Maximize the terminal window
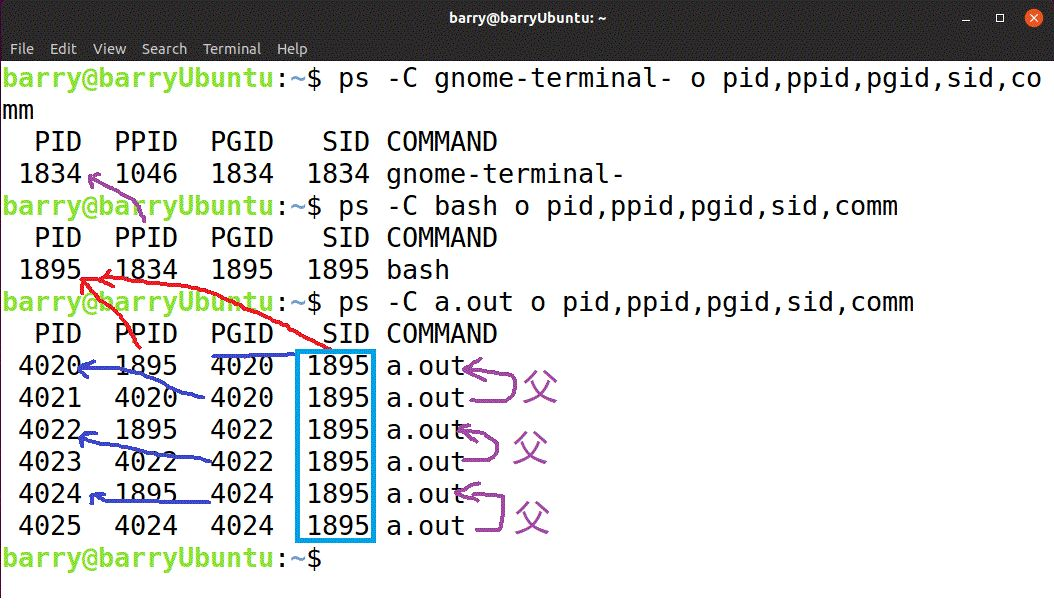Image resolution: width=1054 pixels, height=614 pixels. click(1000, 18)
